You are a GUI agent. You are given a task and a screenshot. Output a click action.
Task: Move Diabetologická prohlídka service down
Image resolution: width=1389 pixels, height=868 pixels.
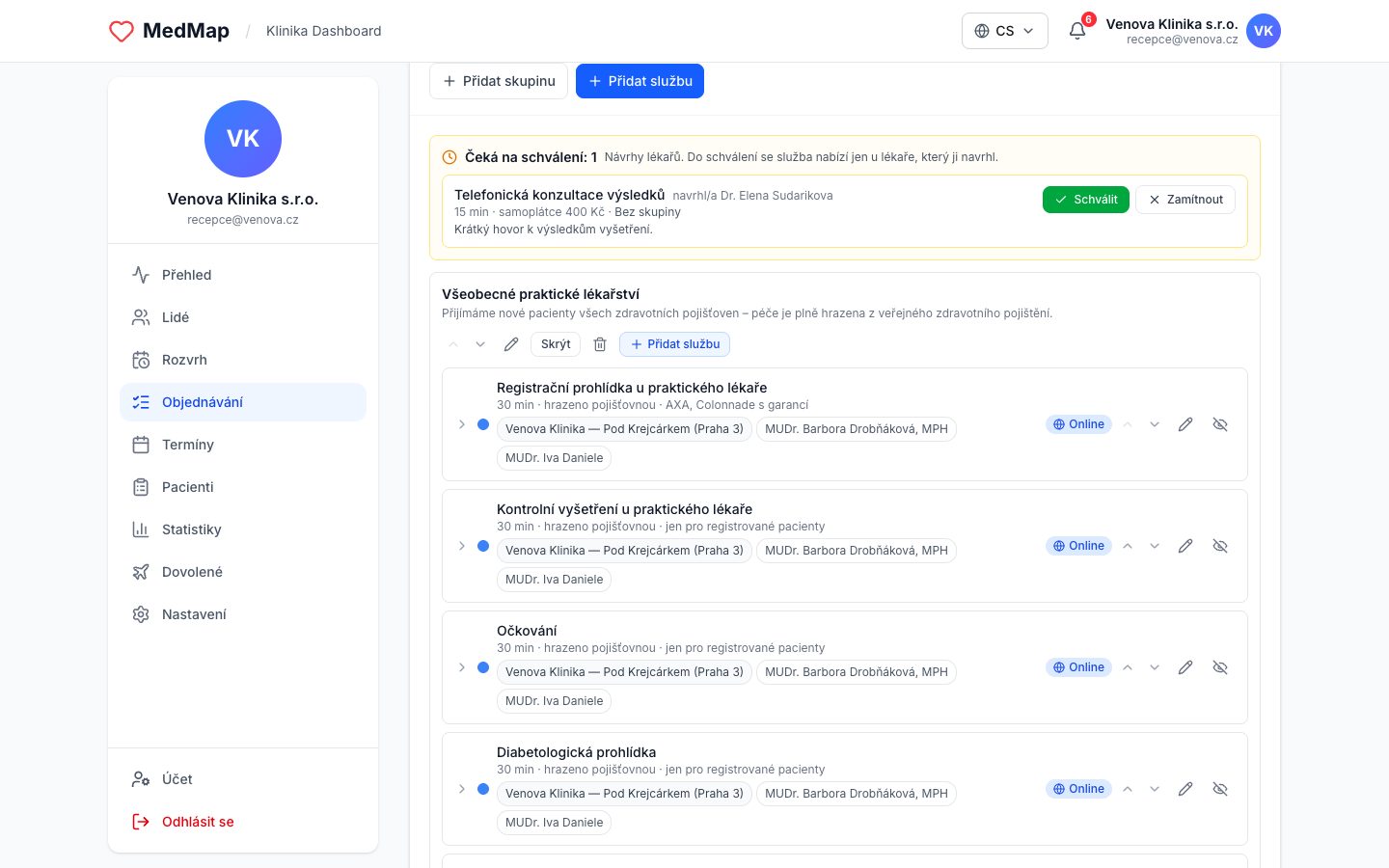point(1155,789)
